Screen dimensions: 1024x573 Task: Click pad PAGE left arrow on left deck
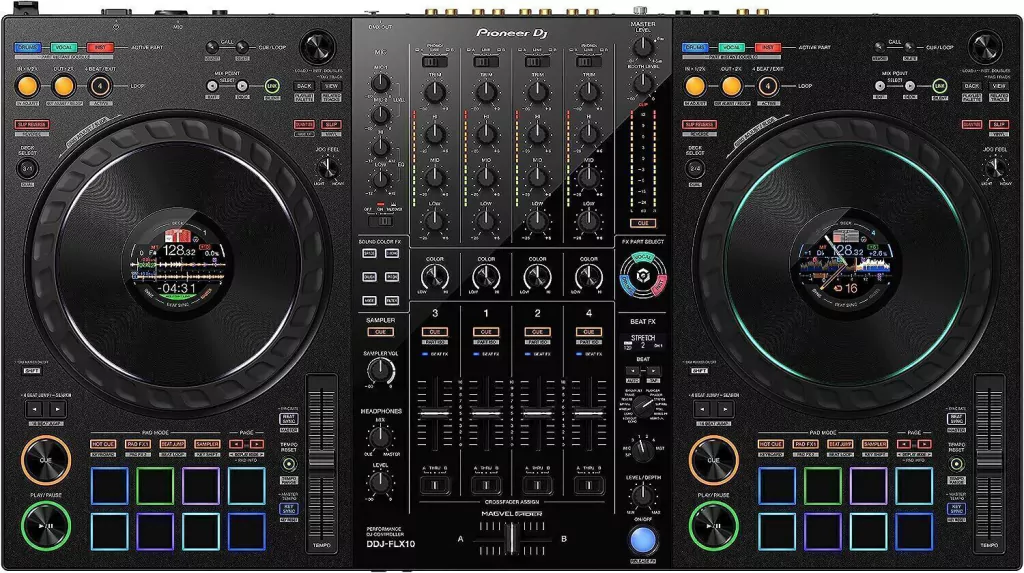pos(236,444)
